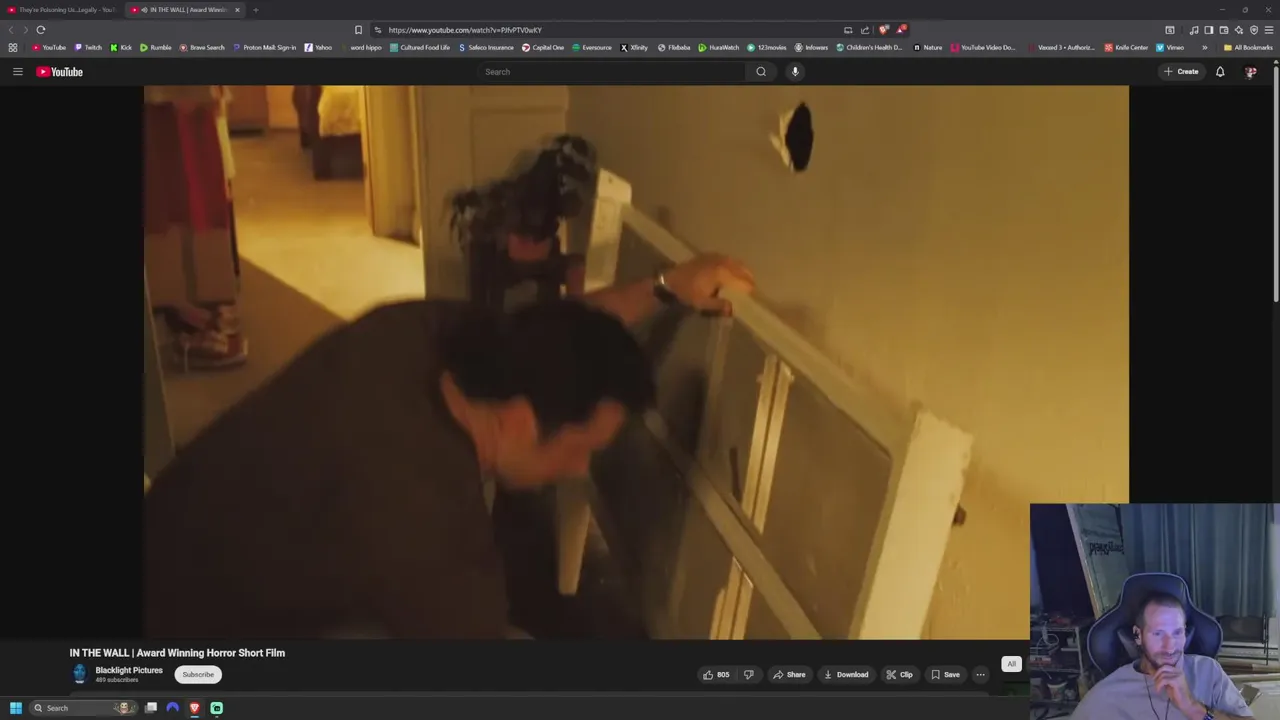Go to YouTube home via logo

point(59,71)
